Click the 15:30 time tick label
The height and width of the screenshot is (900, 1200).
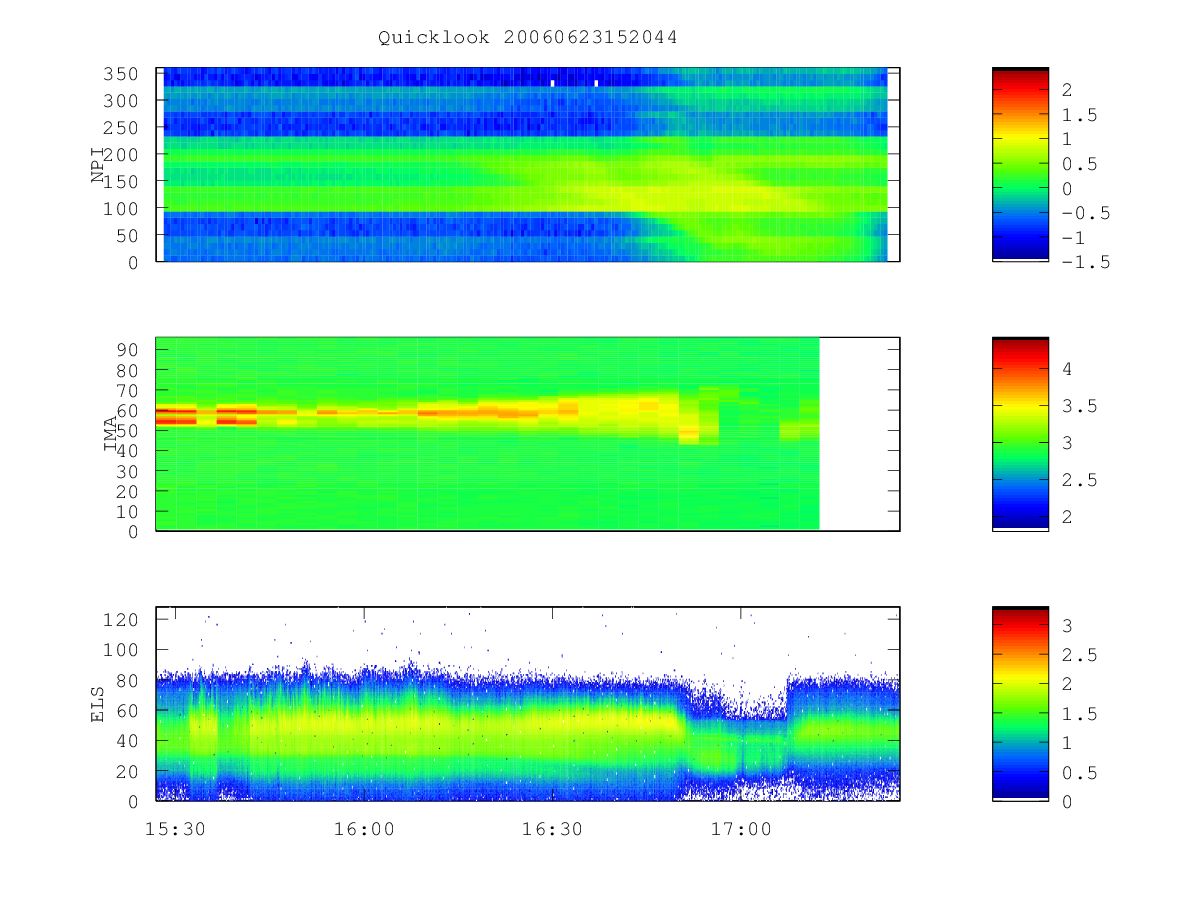click(x=176, y=829)
